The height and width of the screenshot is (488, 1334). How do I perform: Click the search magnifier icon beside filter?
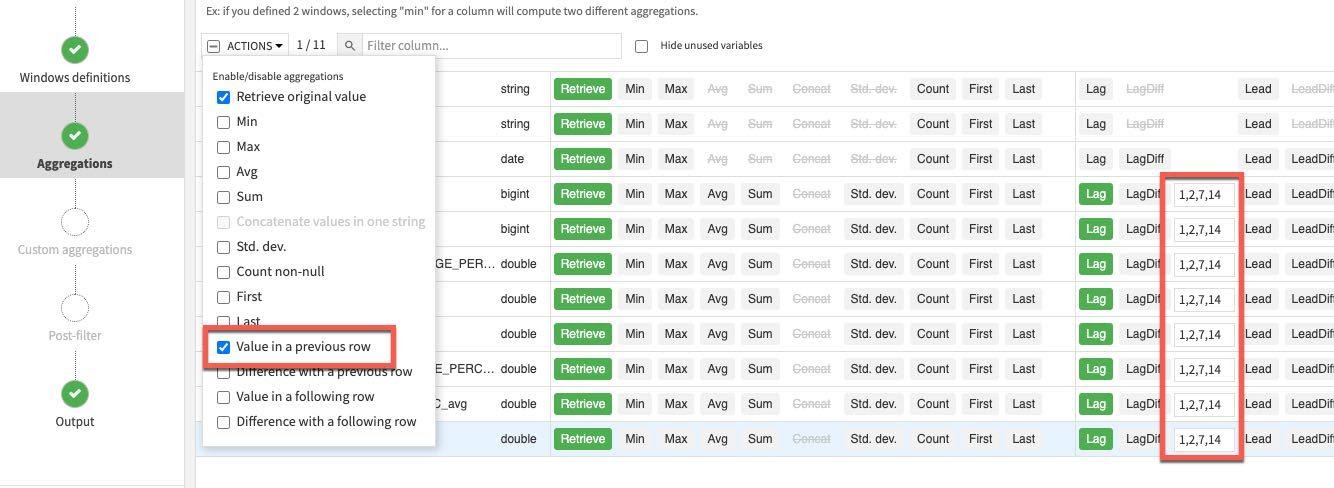click(x=349, y=46)
